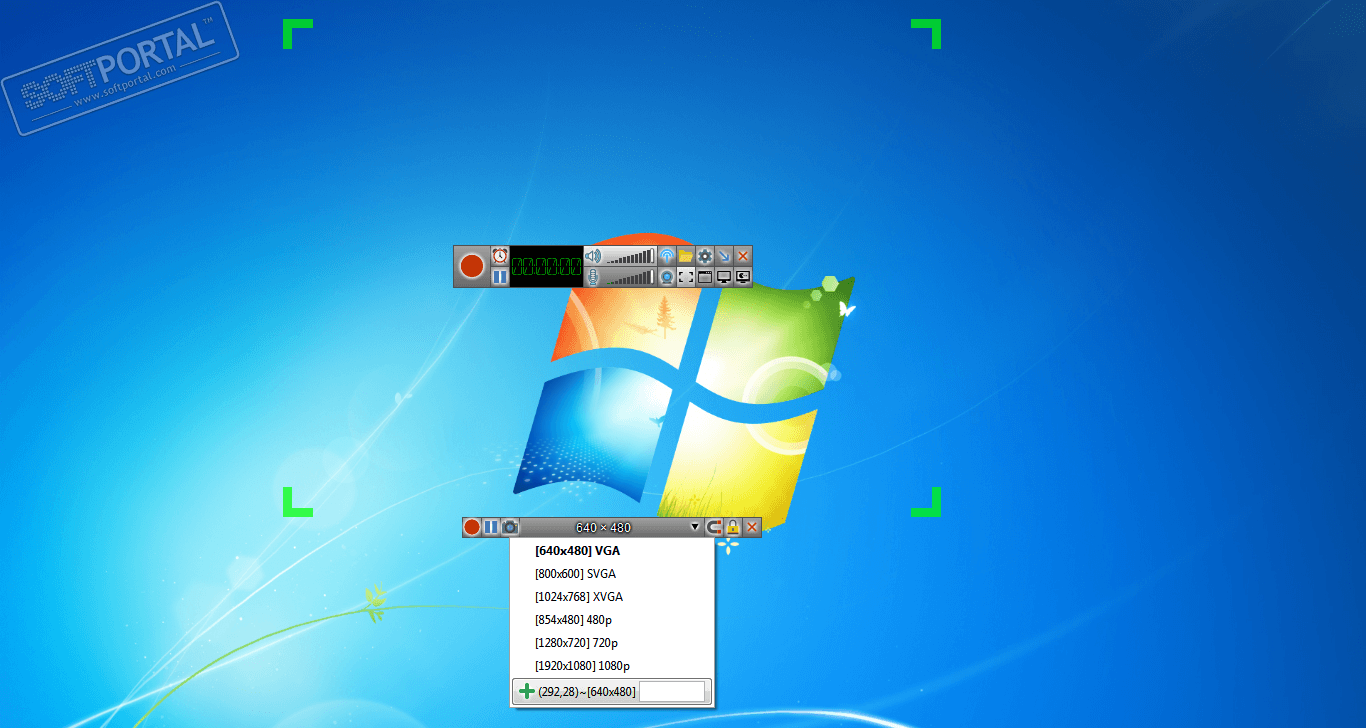Viewport: 1366px width, 728px height.
Task: Start recording with the large red record button
Action: pyautogui.click(x=472, y=267)
